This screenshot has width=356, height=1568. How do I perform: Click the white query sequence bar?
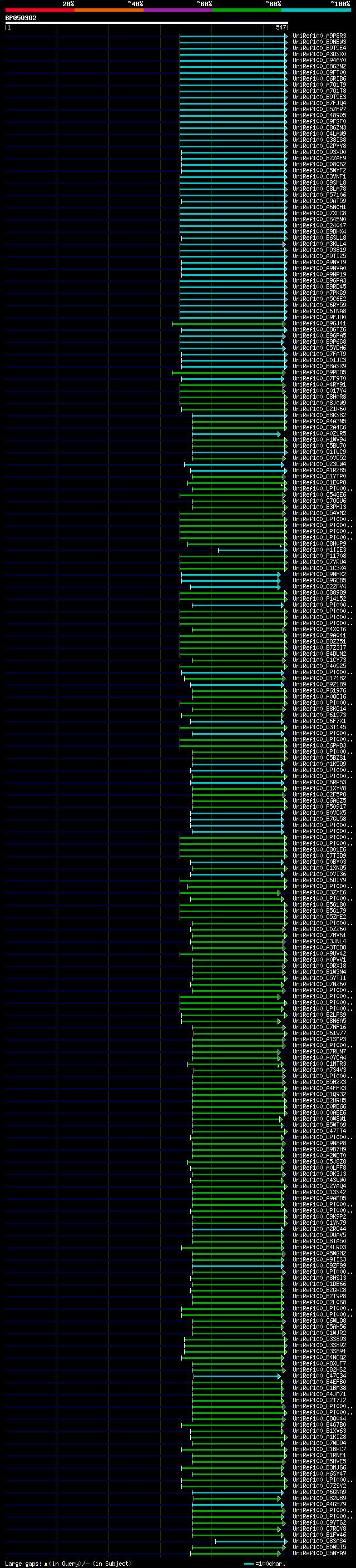click(147, 22)
